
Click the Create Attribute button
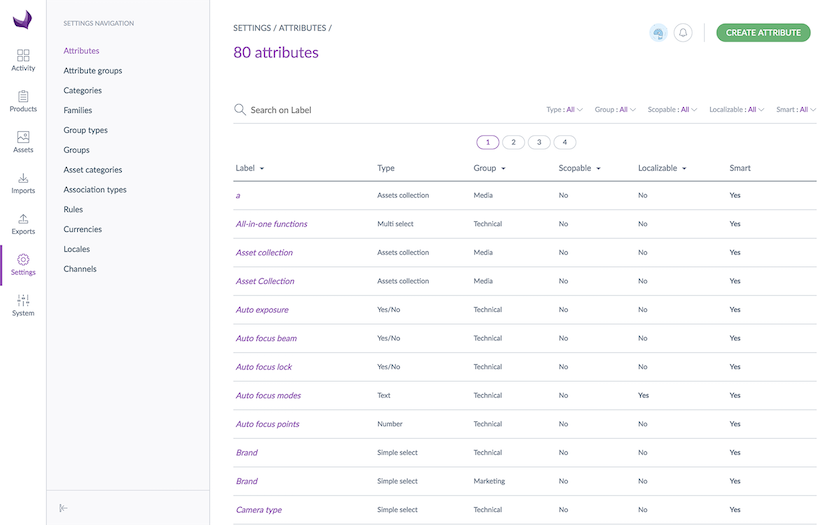pos(763,33)
